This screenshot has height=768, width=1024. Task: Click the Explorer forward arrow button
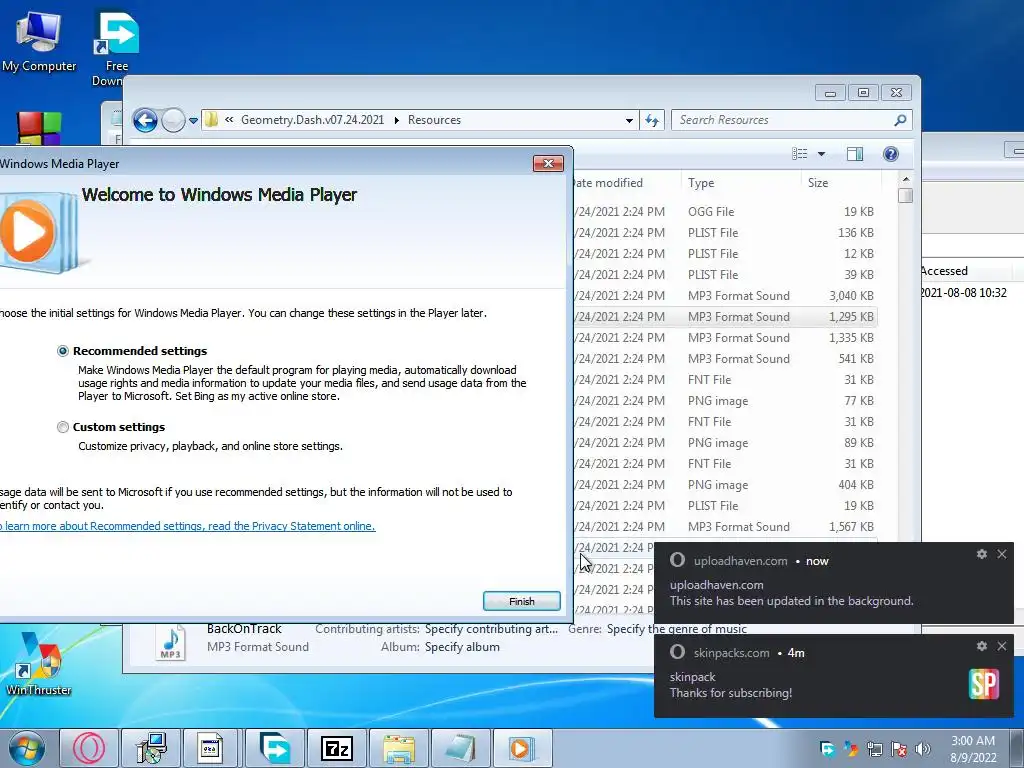point(174,120)
